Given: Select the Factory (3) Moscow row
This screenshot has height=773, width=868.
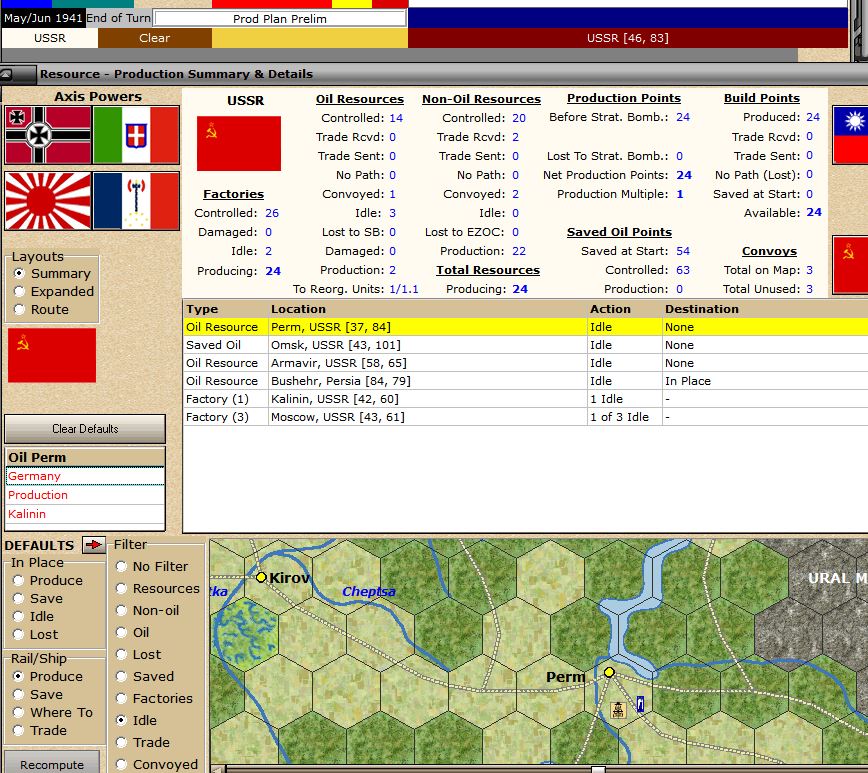Looking at the screenshot, I should [525, 417].
